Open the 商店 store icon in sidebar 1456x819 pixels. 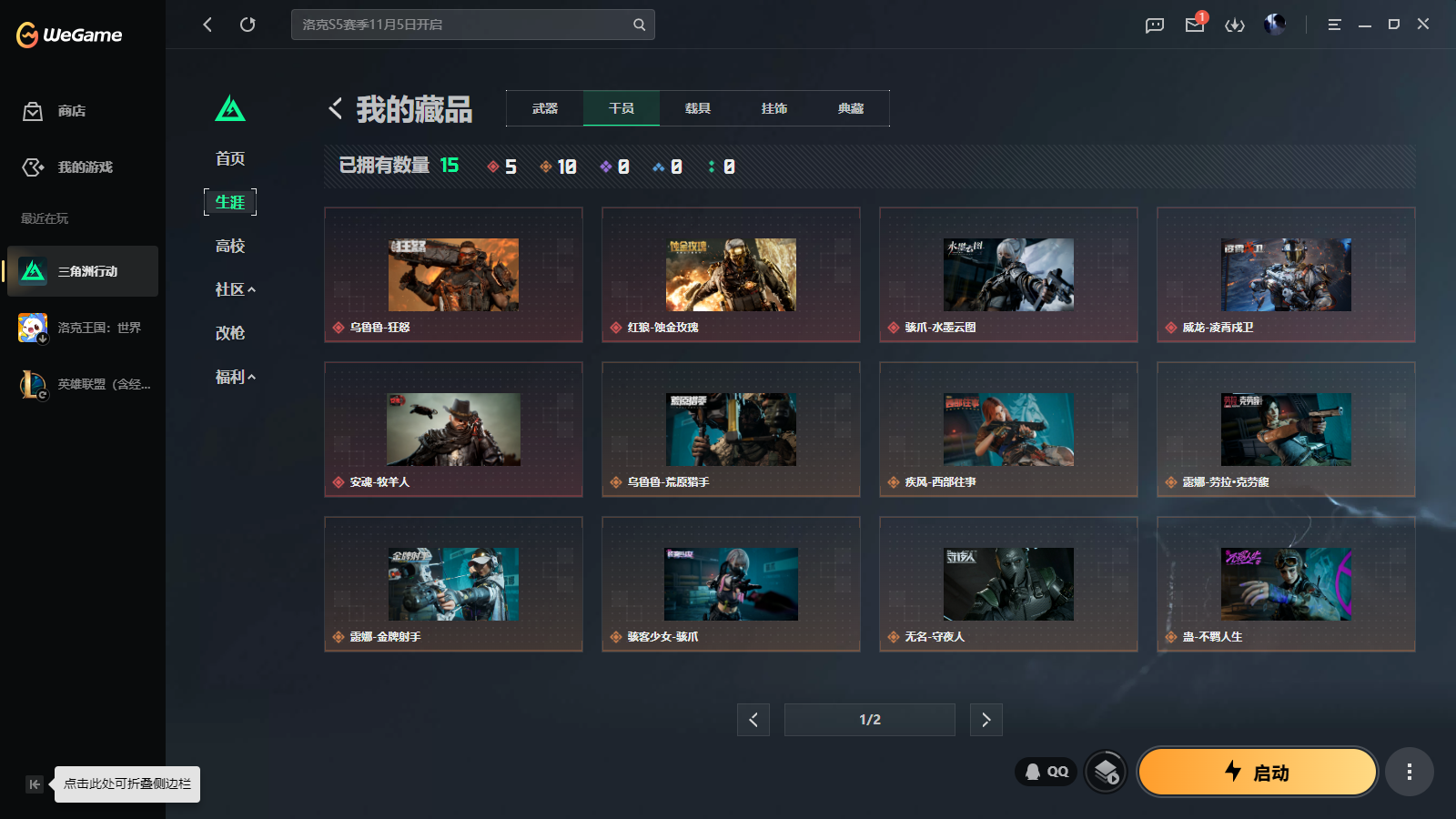(x=33, y=111)
